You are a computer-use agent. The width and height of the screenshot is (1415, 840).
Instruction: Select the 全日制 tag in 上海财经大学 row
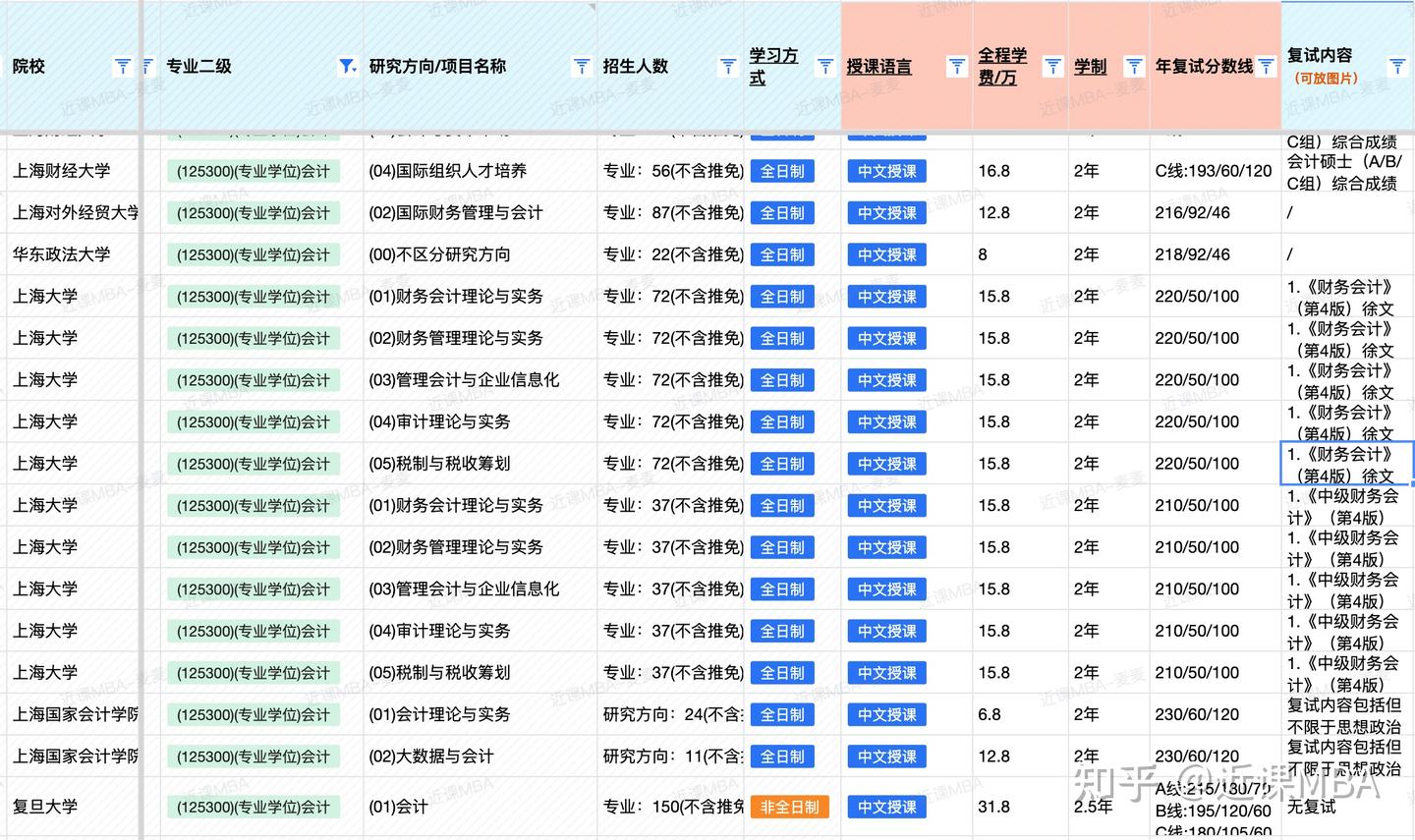tap(782, 170)
